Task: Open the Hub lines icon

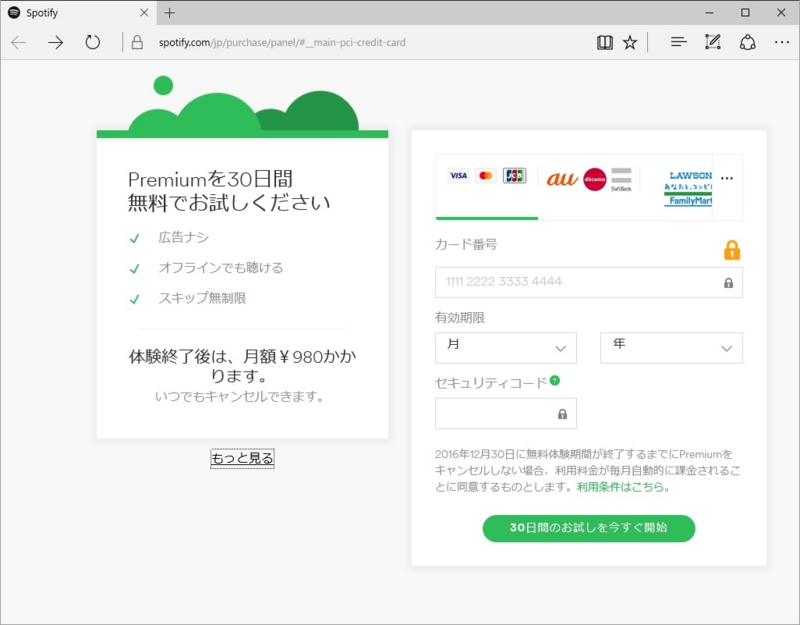Action: (678, 42)
